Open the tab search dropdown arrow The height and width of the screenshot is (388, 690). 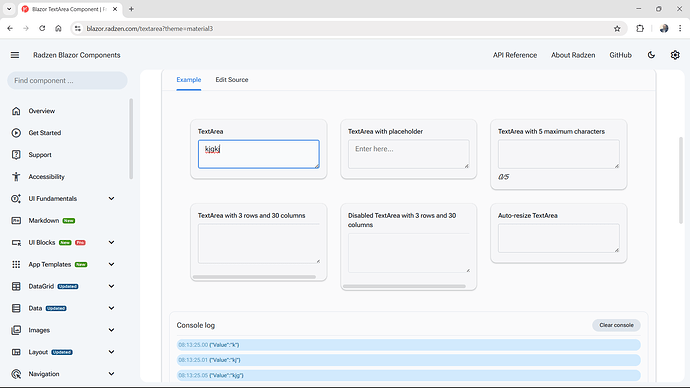[x=9, y=9]
